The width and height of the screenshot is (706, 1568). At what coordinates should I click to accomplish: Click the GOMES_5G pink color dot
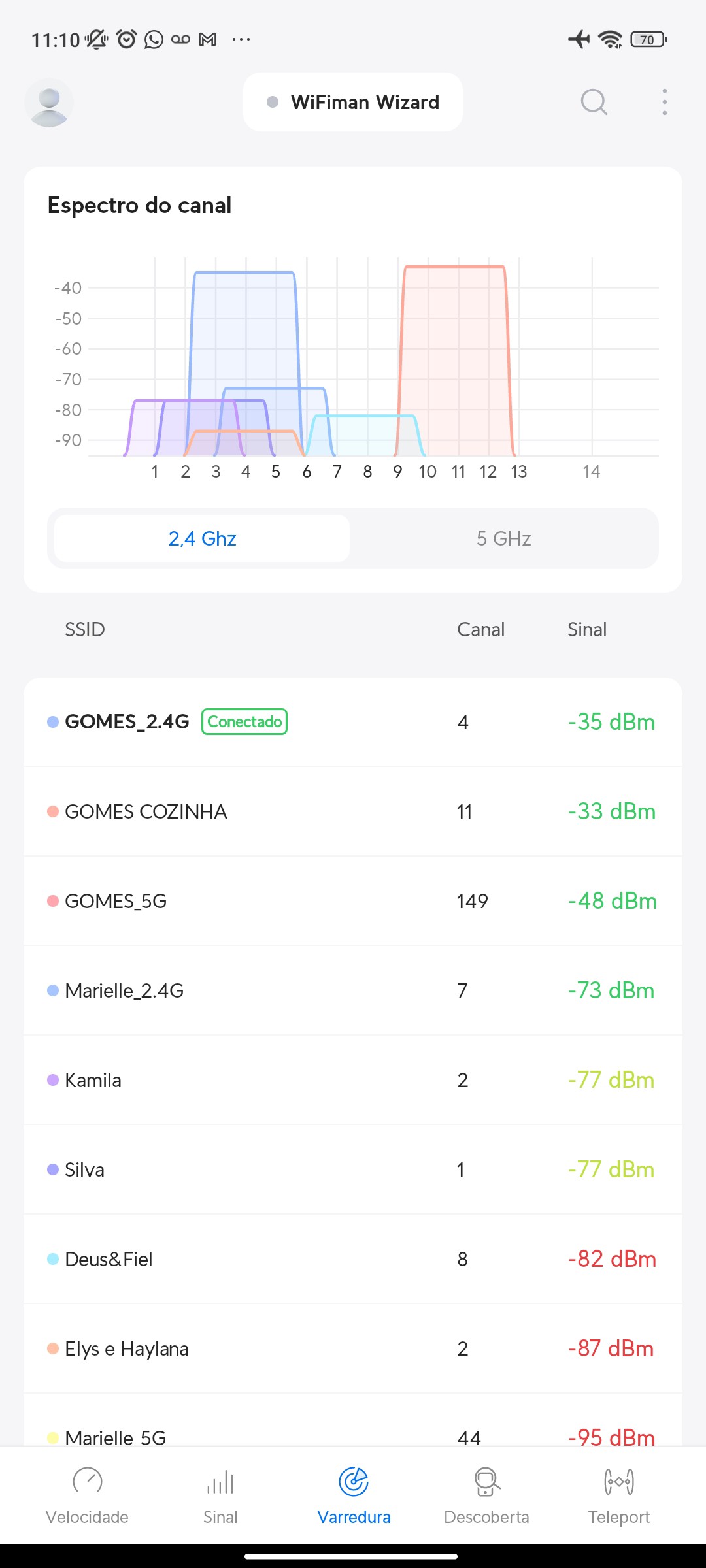pyautogui.click(x=53, y=901)
